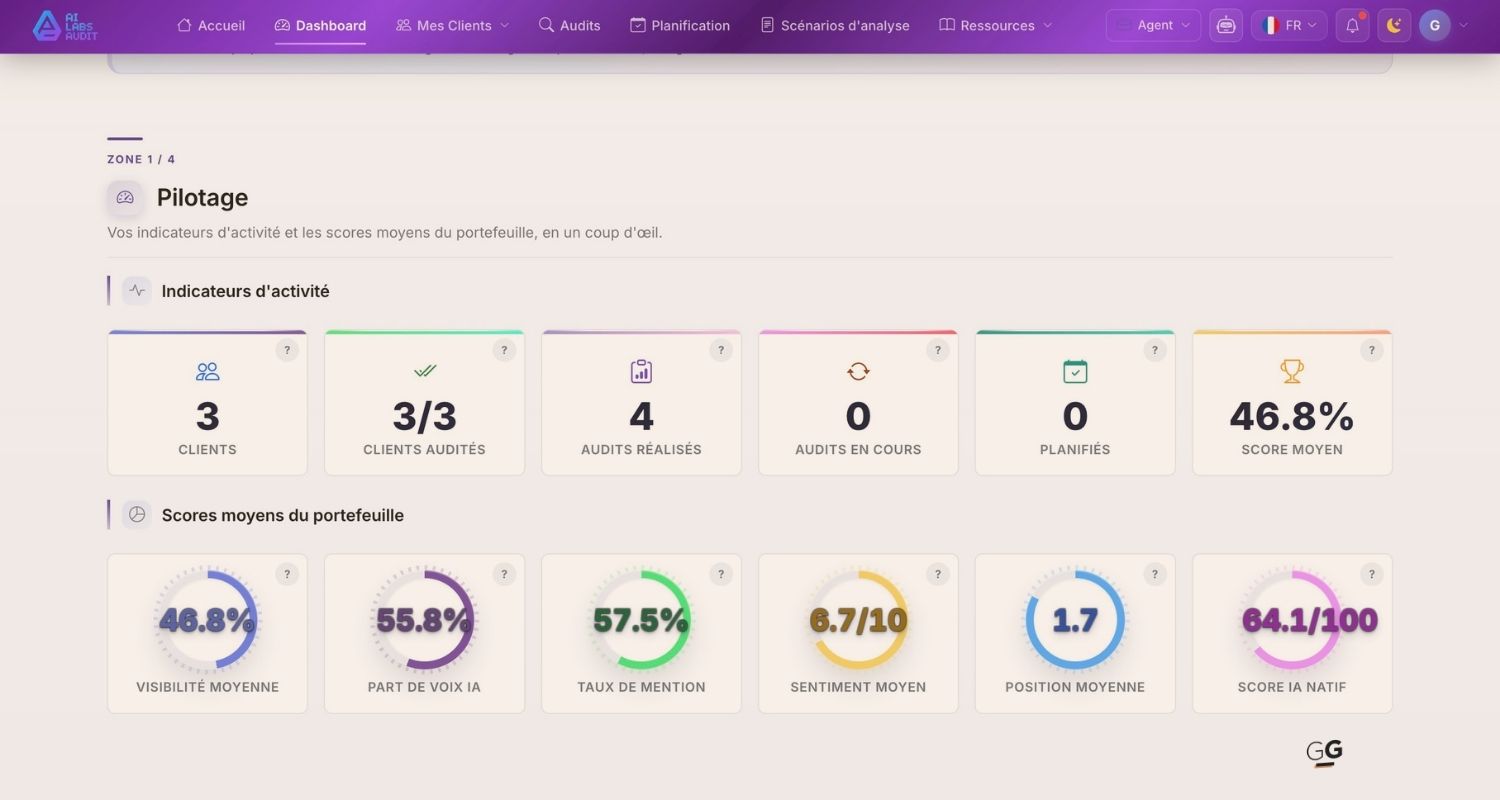Show help for Score IA natif card

coord(1372,574)
